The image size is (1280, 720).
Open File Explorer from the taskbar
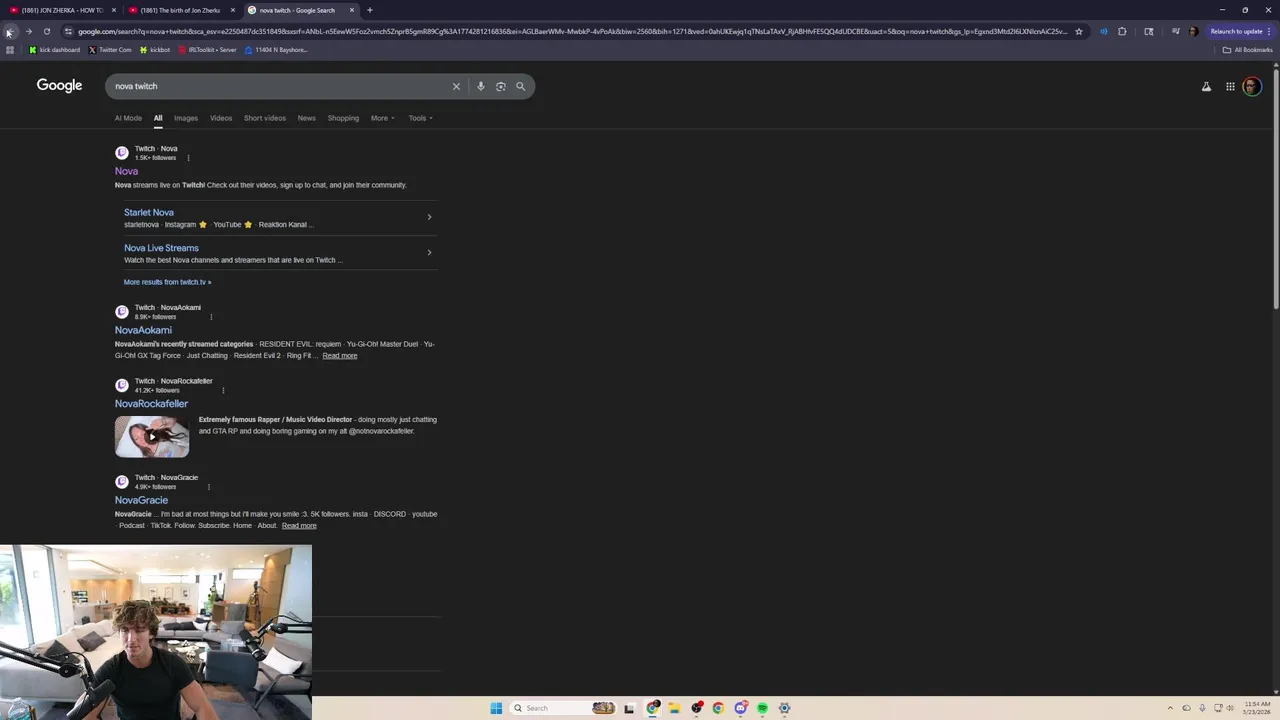674,708
